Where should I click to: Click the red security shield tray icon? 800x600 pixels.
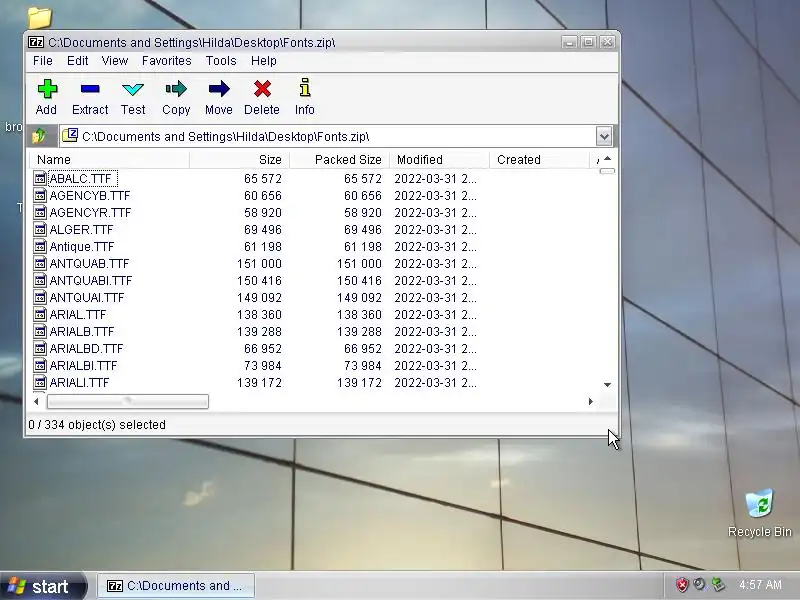click(682, 585)
